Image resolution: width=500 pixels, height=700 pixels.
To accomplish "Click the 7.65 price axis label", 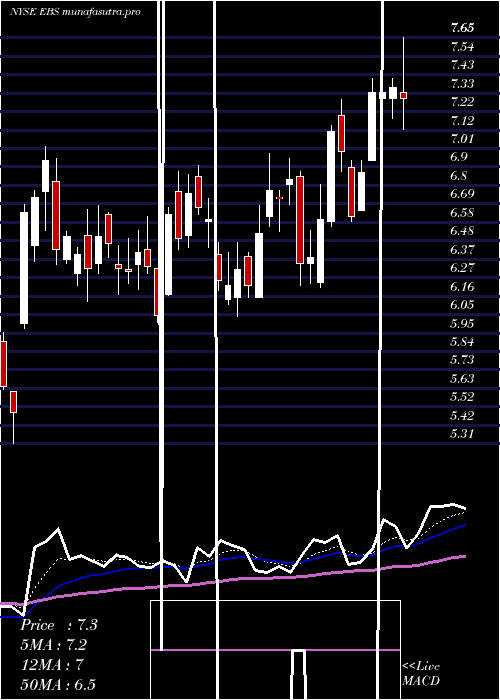I will click(462, 28).
